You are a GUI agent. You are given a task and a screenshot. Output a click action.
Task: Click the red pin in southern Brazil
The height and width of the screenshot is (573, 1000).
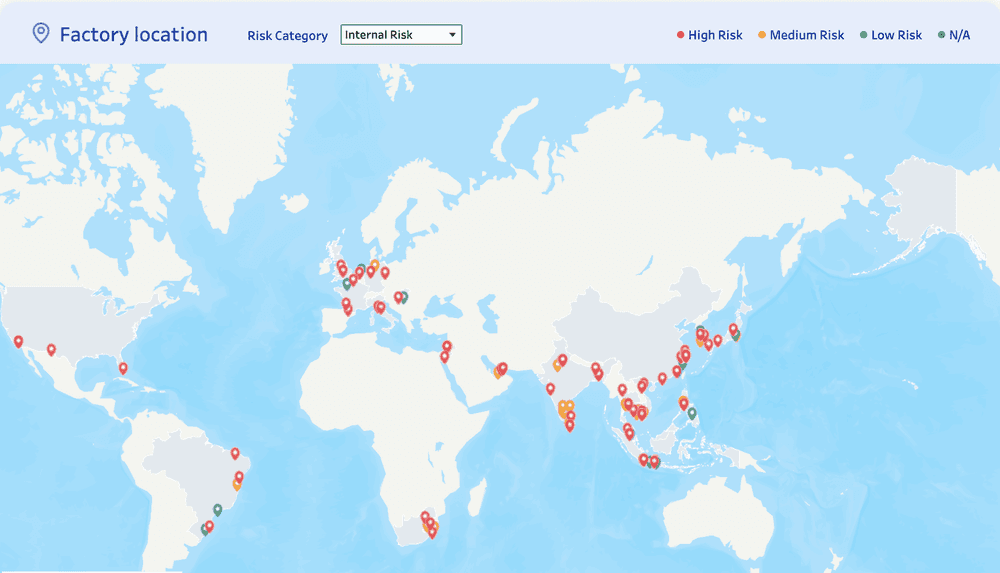209,526
